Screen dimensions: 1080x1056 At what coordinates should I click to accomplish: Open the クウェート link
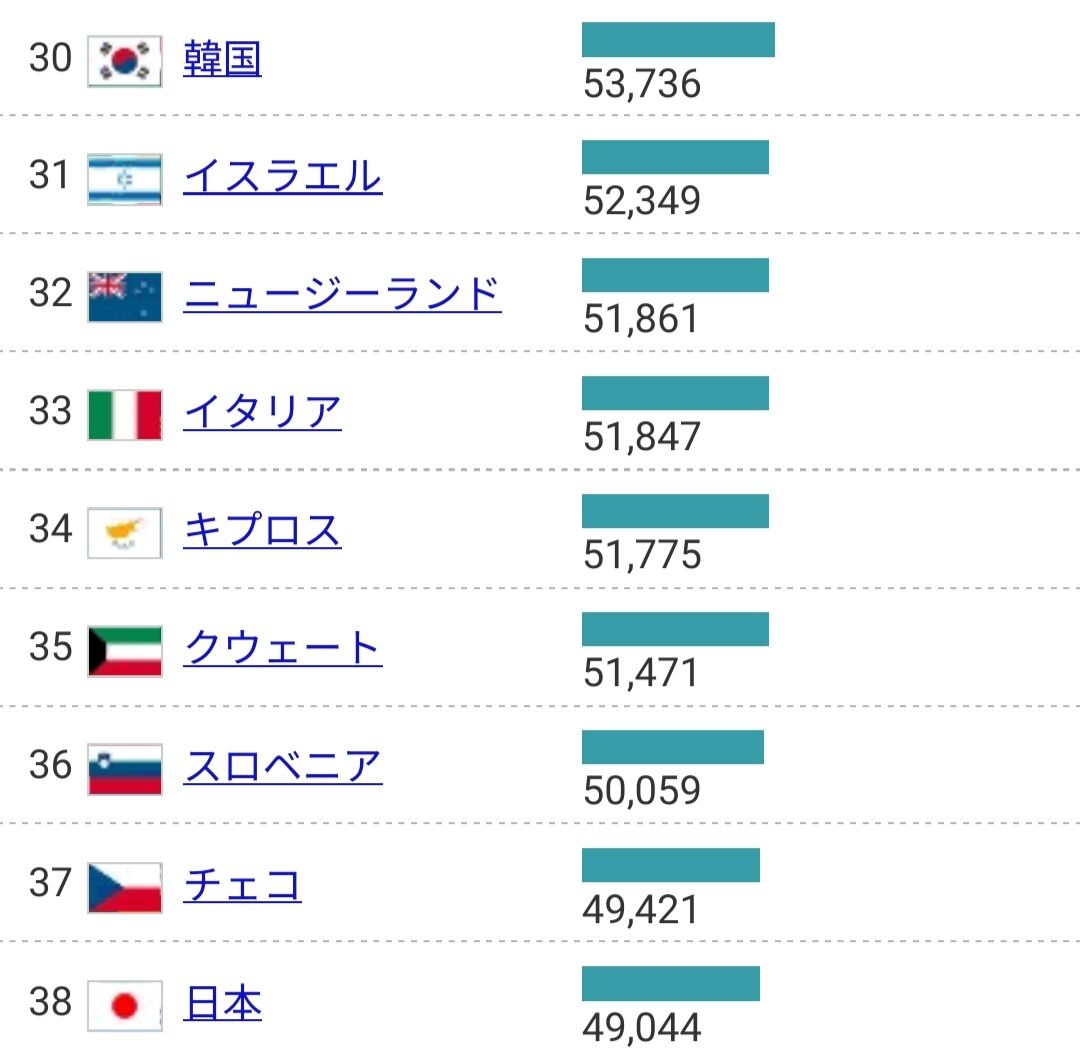[282, 649]
